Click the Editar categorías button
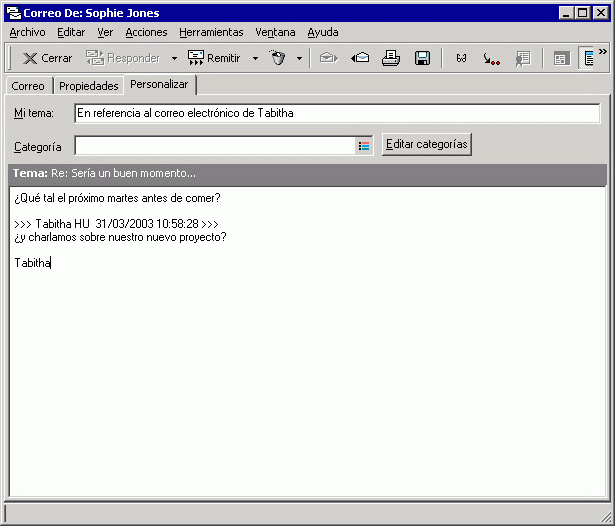 click(427, 144)
